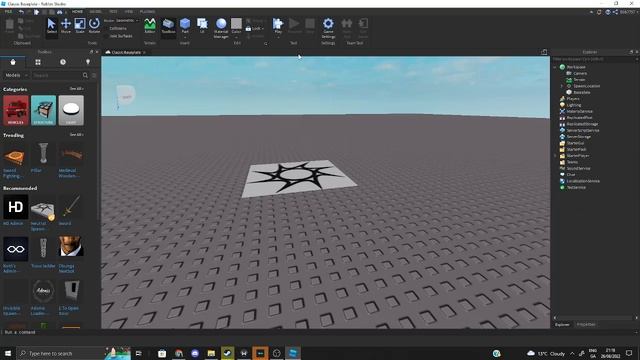Open the Material Manager

point(221,28)
